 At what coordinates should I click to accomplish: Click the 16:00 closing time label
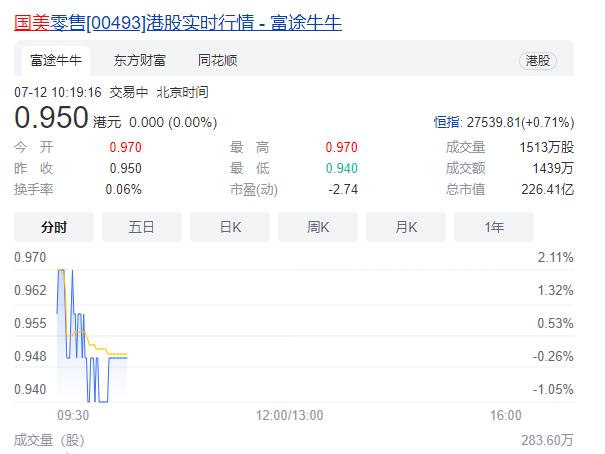point(505,415)
